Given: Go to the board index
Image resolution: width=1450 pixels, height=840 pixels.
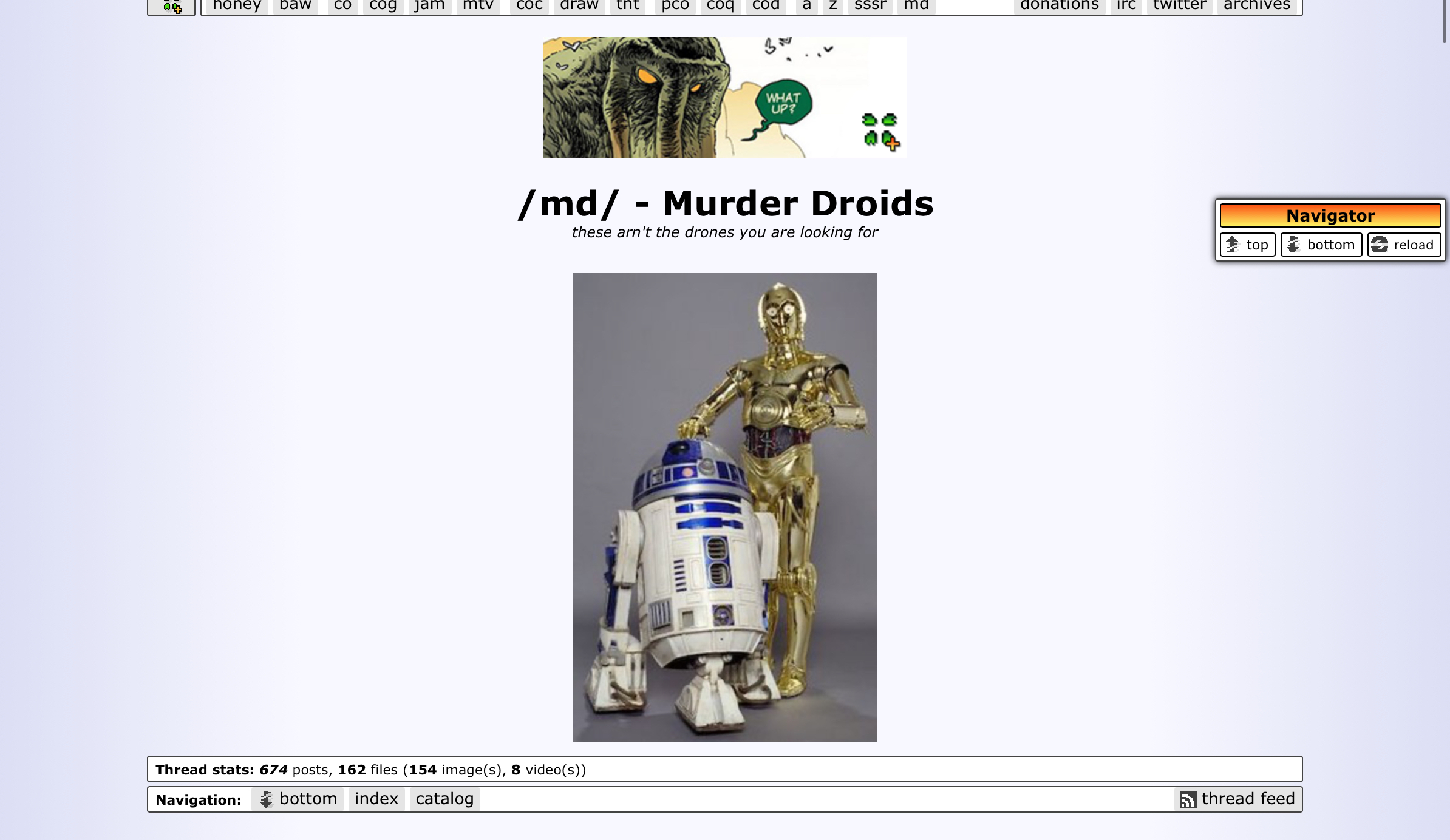Looking at the screenshot, I should pyautogui.click(x=376, y=799).
